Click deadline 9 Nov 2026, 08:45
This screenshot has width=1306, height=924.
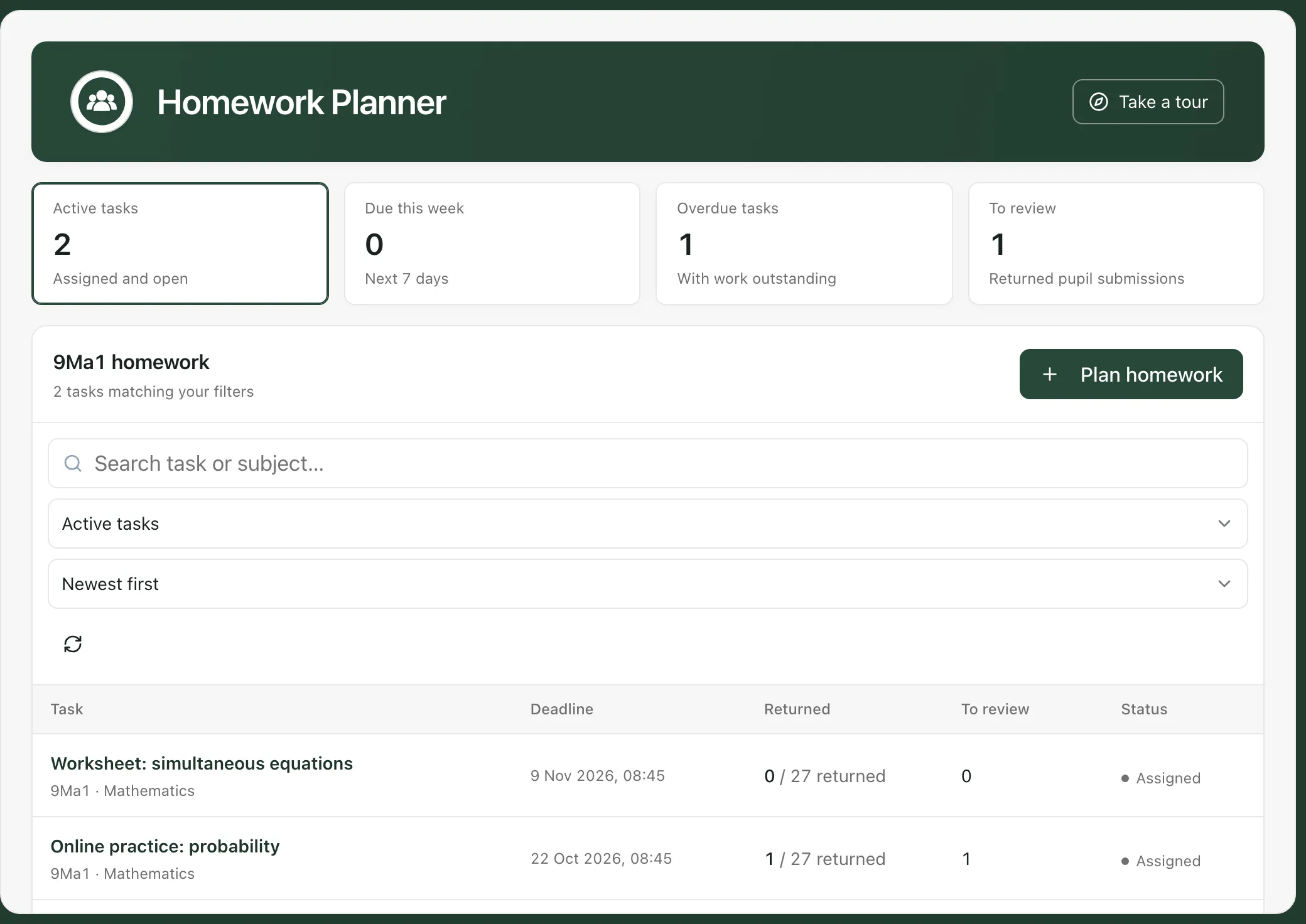[x=598, y=776]
